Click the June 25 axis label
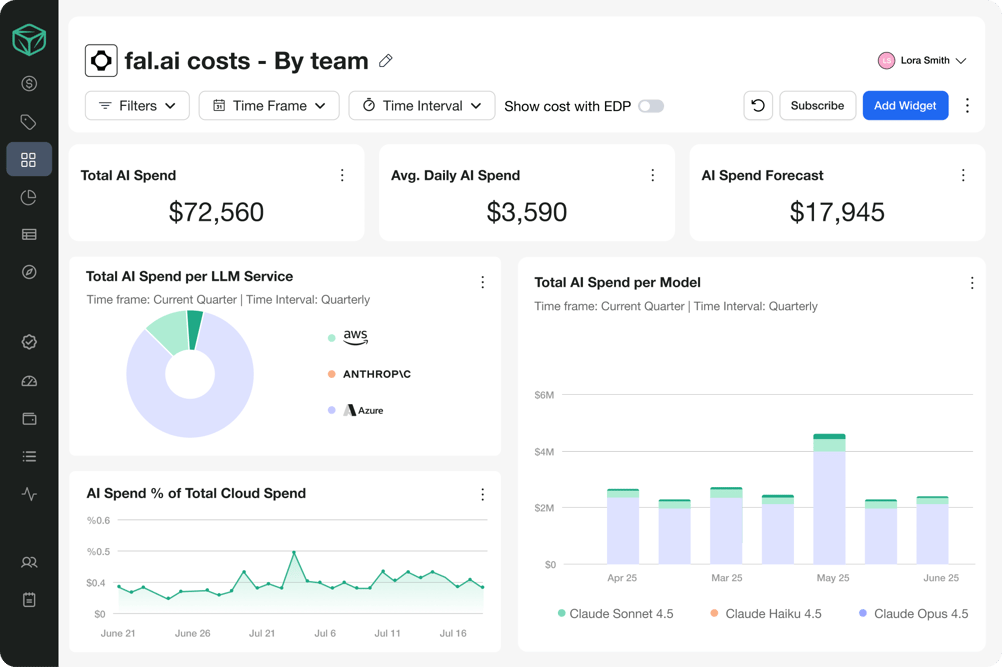Image resolution: width=1002 pixels, height=667 pixels. (941, 578)
